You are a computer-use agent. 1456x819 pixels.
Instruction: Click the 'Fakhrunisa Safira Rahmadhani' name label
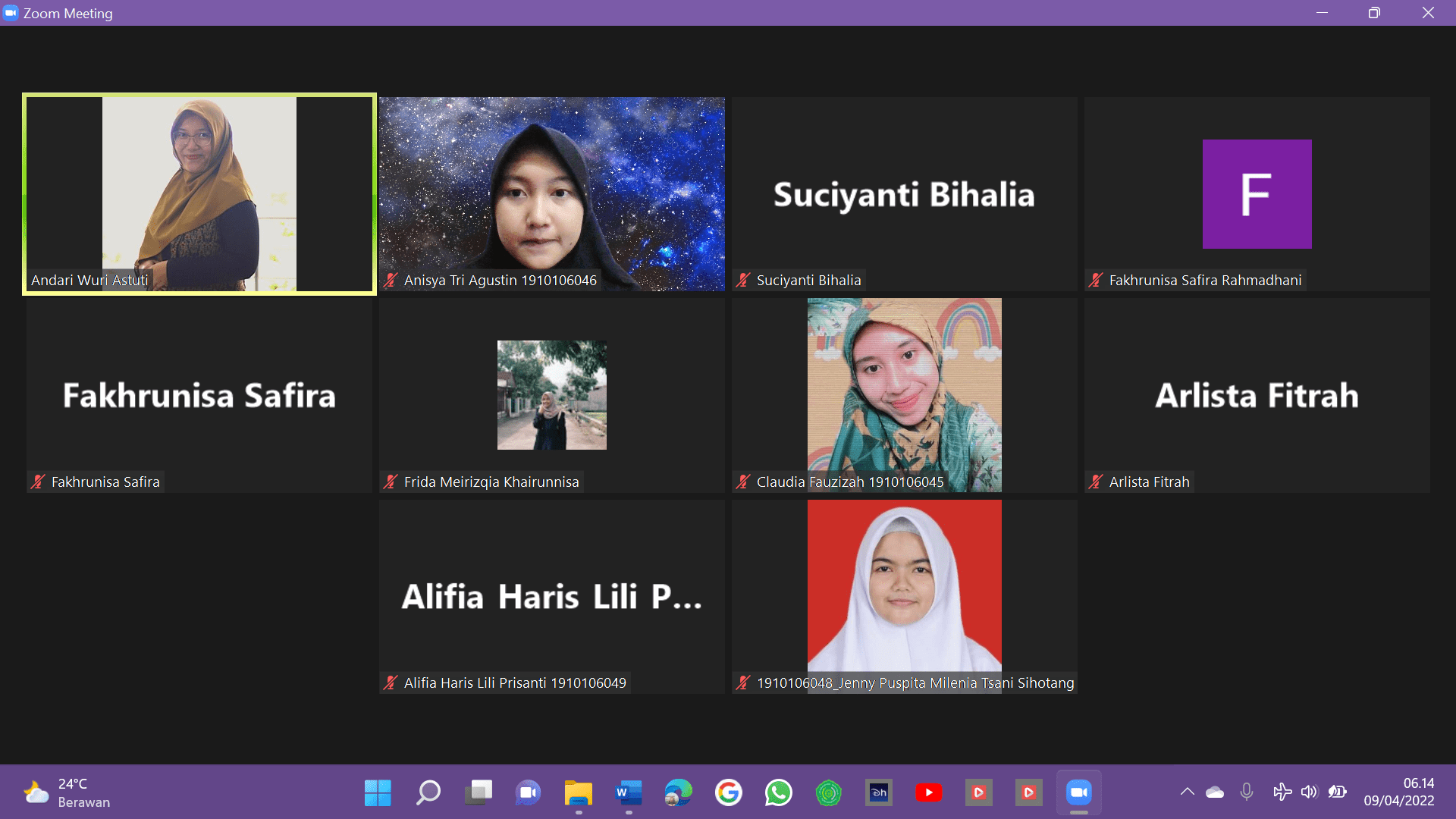coord(1206,281)
